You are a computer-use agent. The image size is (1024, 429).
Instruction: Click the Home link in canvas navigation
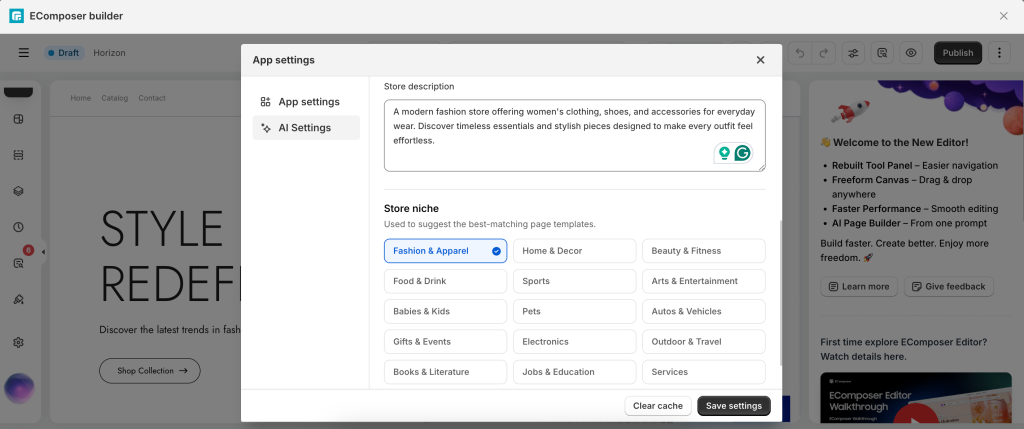pyautogui.click(x=80, y=98)
